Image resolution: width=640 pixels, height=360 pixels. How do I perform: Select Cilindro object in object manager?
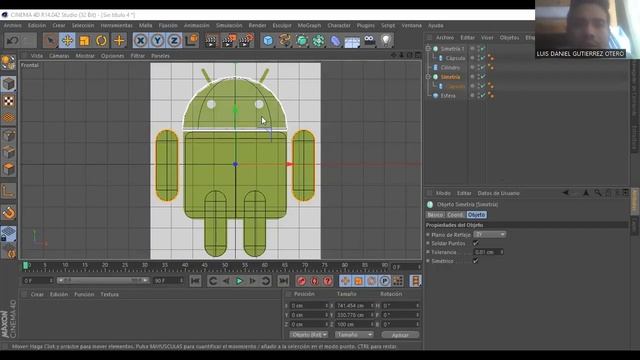[x=450, y=67]
